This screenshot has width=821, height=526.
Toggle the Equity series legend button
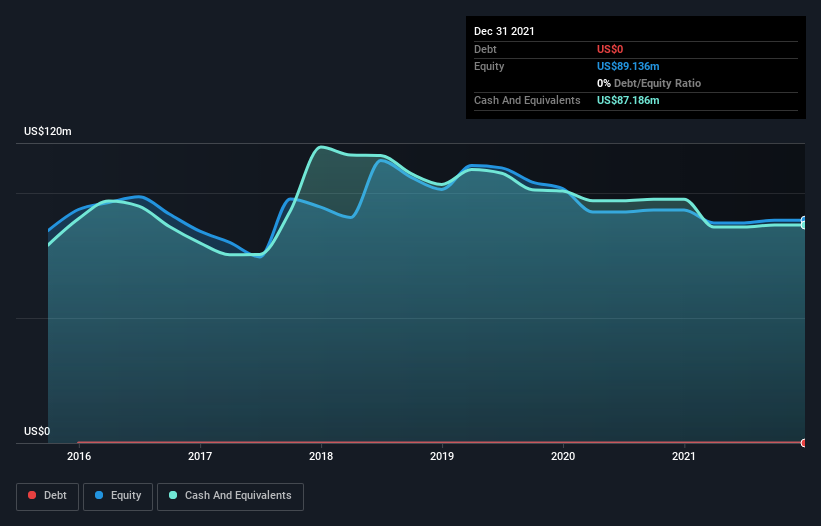pos(118,496)
